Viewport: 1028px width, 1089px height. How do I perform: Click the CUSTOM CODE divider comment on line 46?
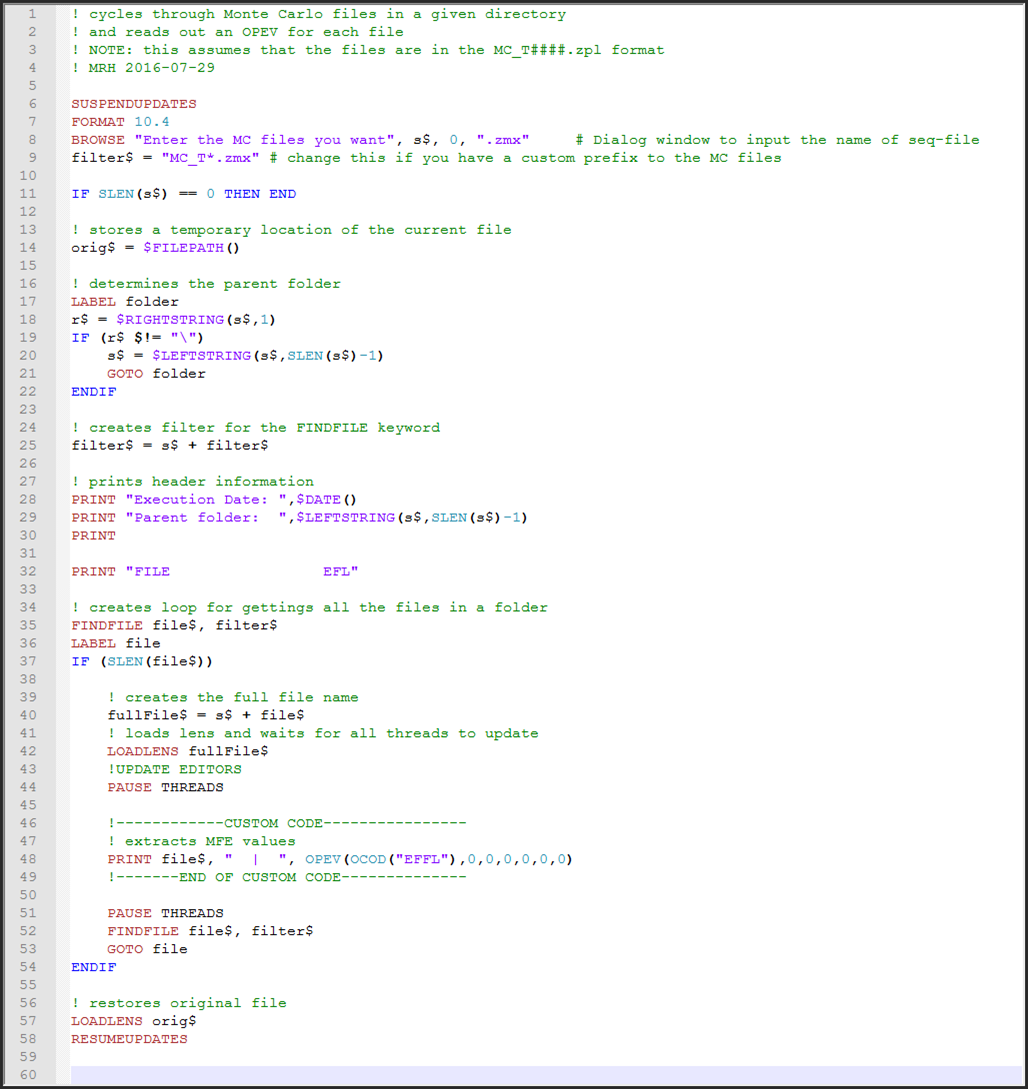coord(287,824)
